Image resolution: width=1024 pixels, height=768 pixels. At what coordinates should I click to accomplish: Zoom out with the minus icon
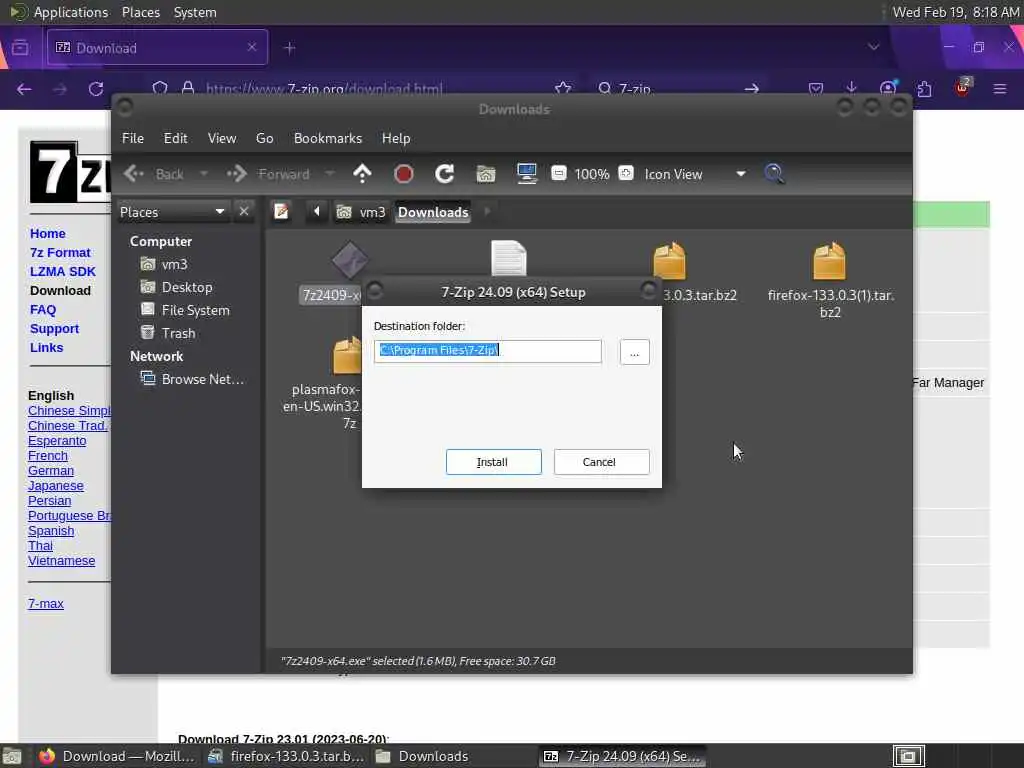pos(558,173)
